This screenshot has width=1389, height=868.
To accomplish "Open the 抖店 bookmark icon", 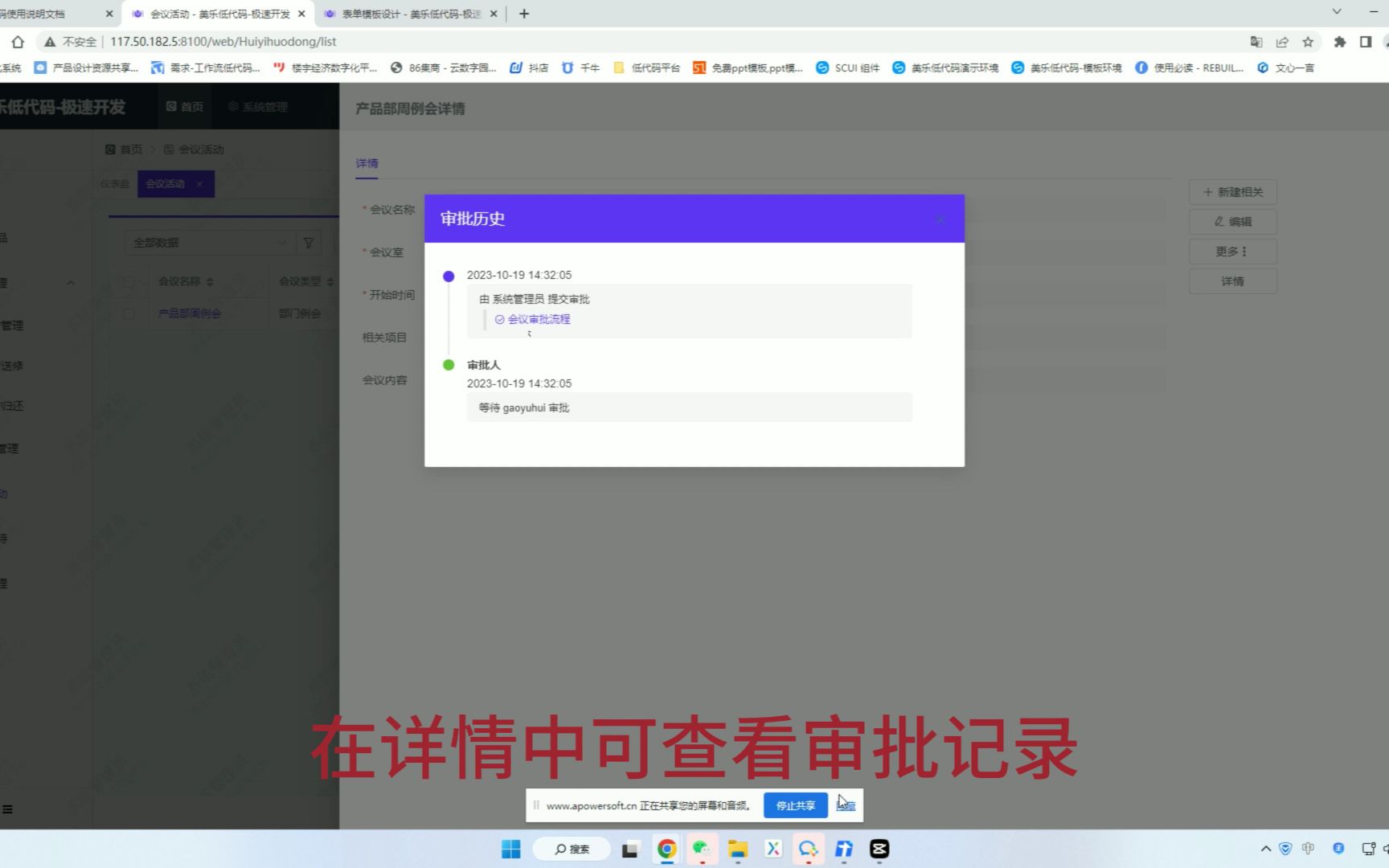I will coord(515,68).
